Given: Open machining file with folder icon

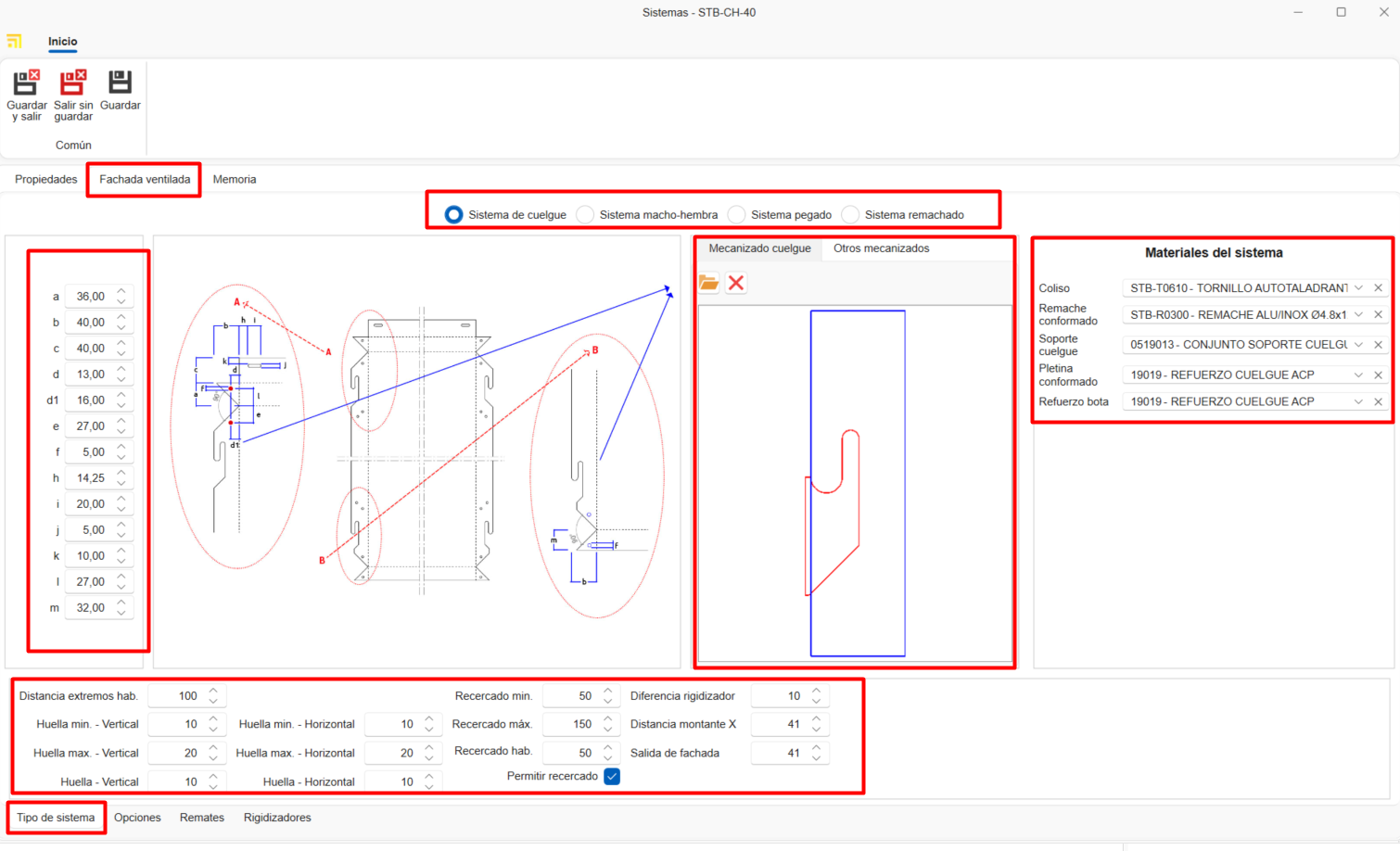Looking at the screenshot, I should 709,283.
